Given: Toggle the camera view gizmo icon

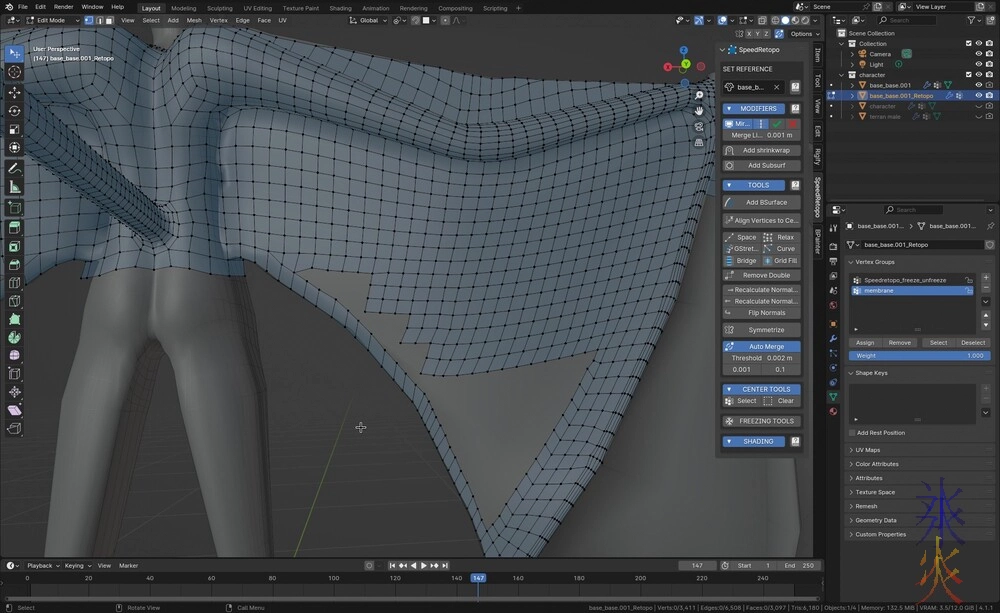Looking at the screenshot, I should click(x=699, y=126).
